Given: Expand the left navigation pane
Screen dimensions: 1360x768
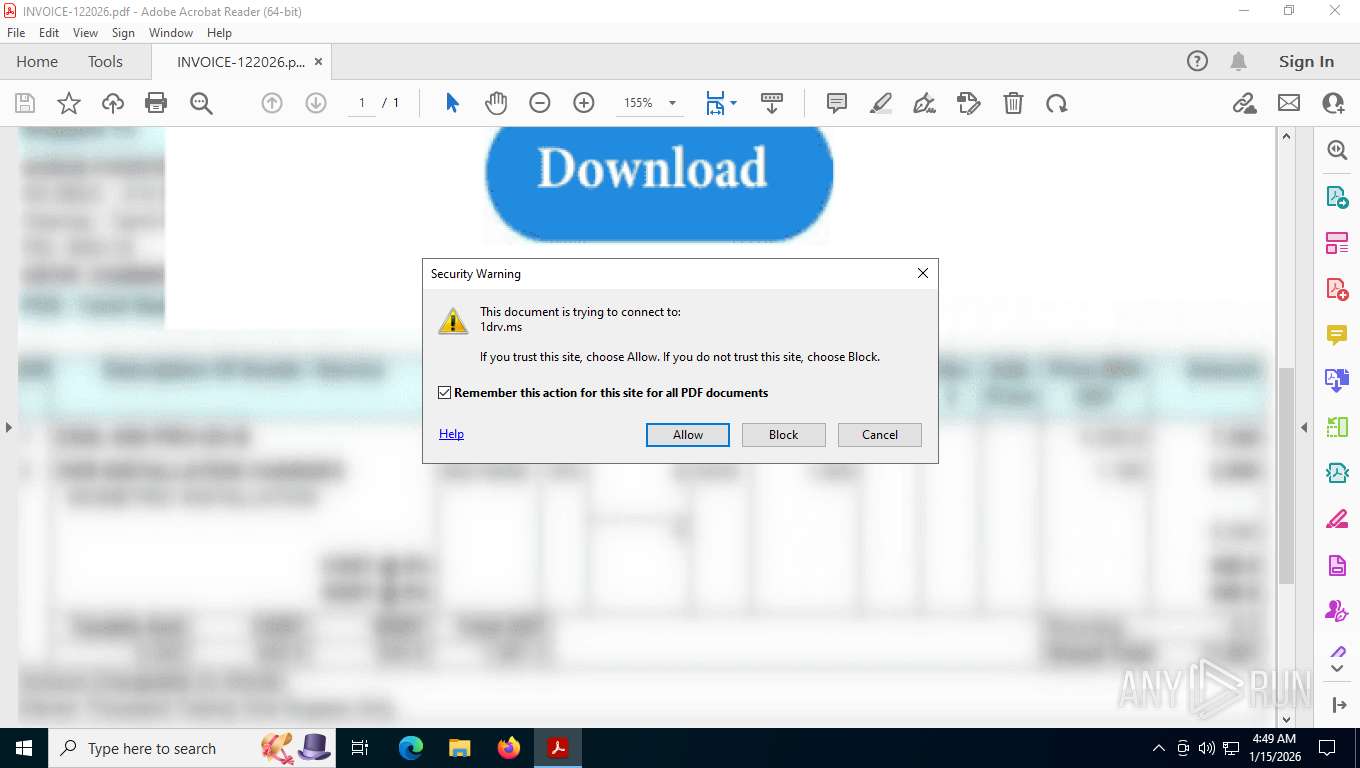Looking at the screenshot, I should pos(8,427).
